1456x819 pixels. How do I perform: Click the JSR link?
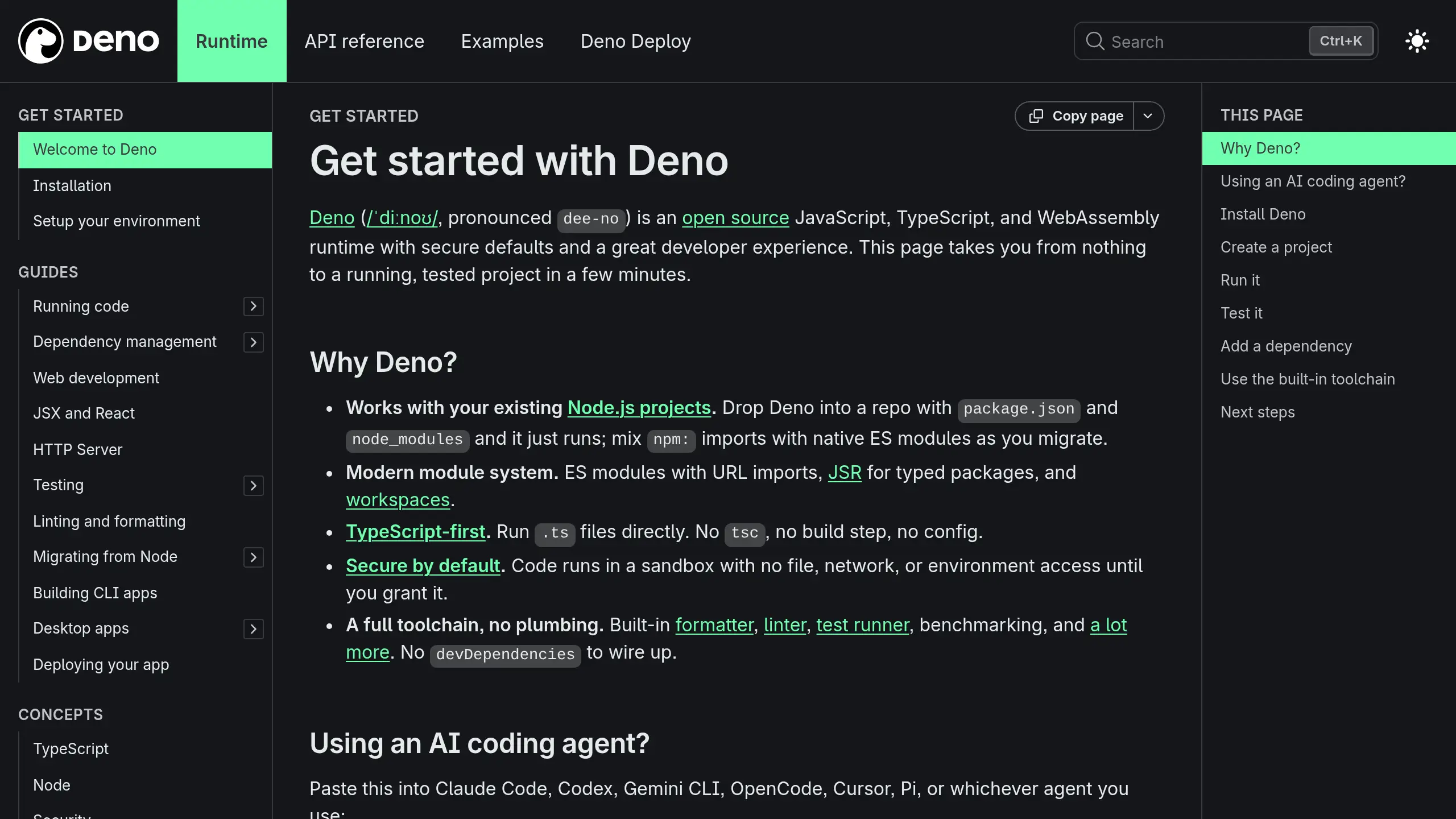[845, 473]
